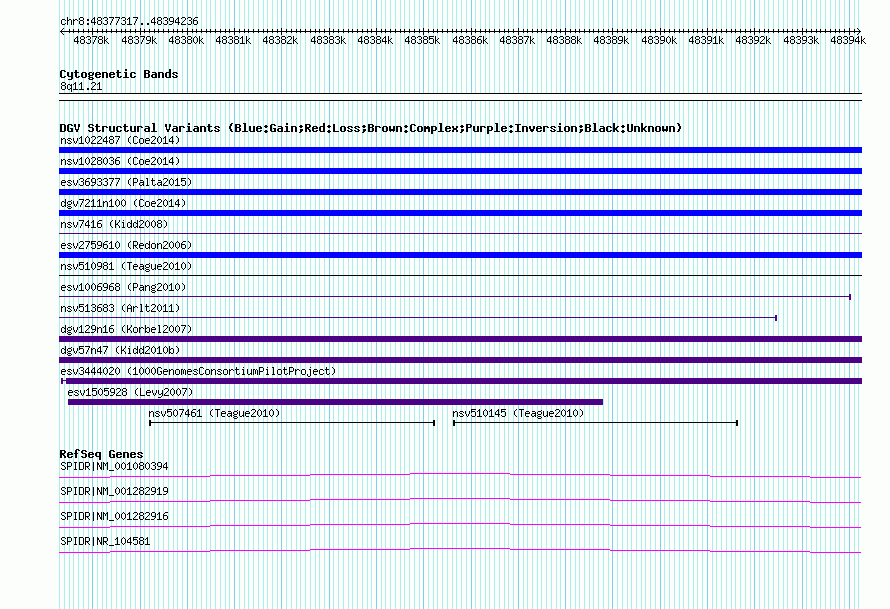This screenshot has height=609, width=890.
Task: Click the magenta track for SPIDR|NM_001282919
Action: tap(460, 500)
